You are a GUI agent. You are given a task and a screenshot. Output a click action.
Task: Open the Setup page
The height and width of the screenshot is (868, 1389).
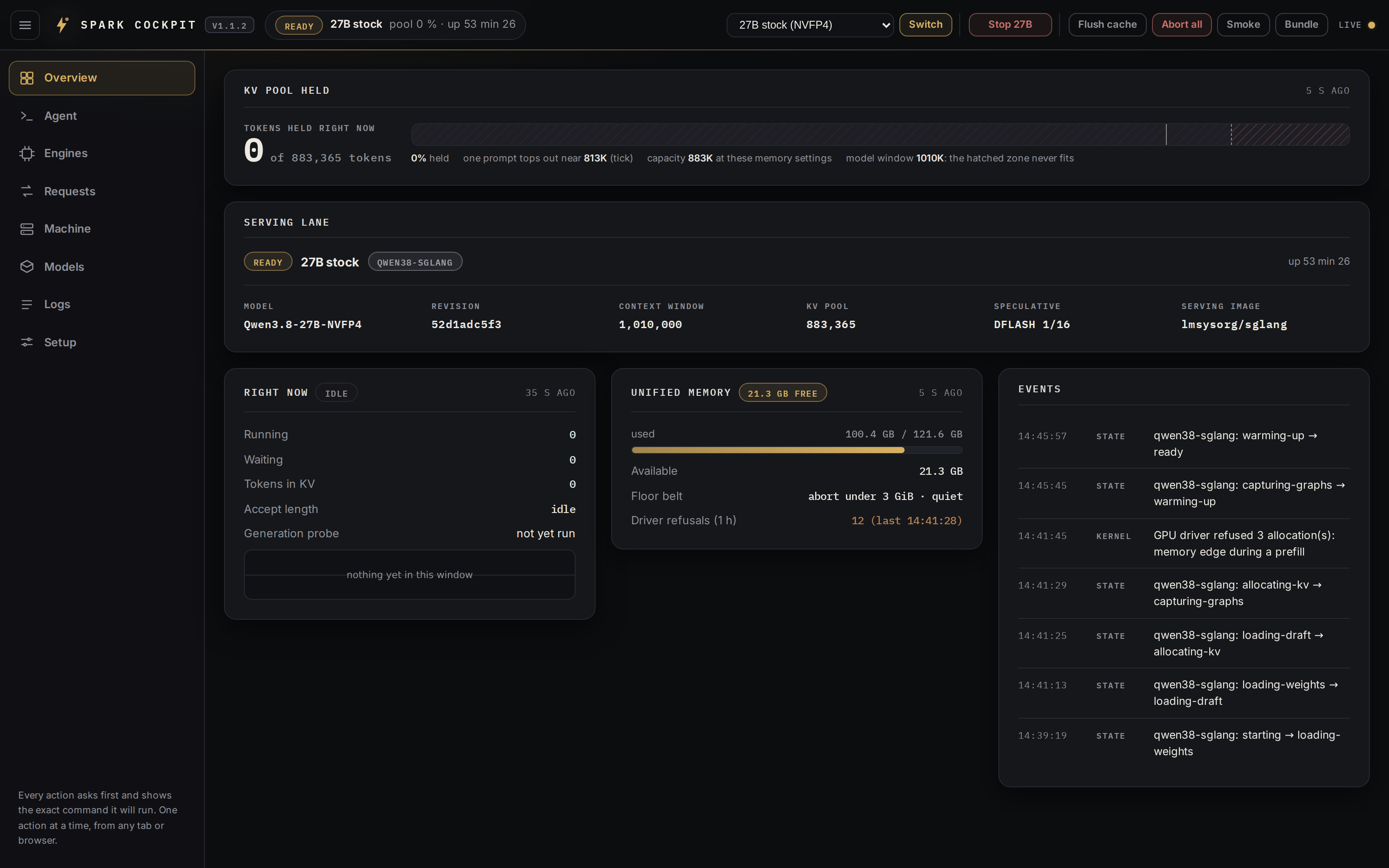coord(102,342)
